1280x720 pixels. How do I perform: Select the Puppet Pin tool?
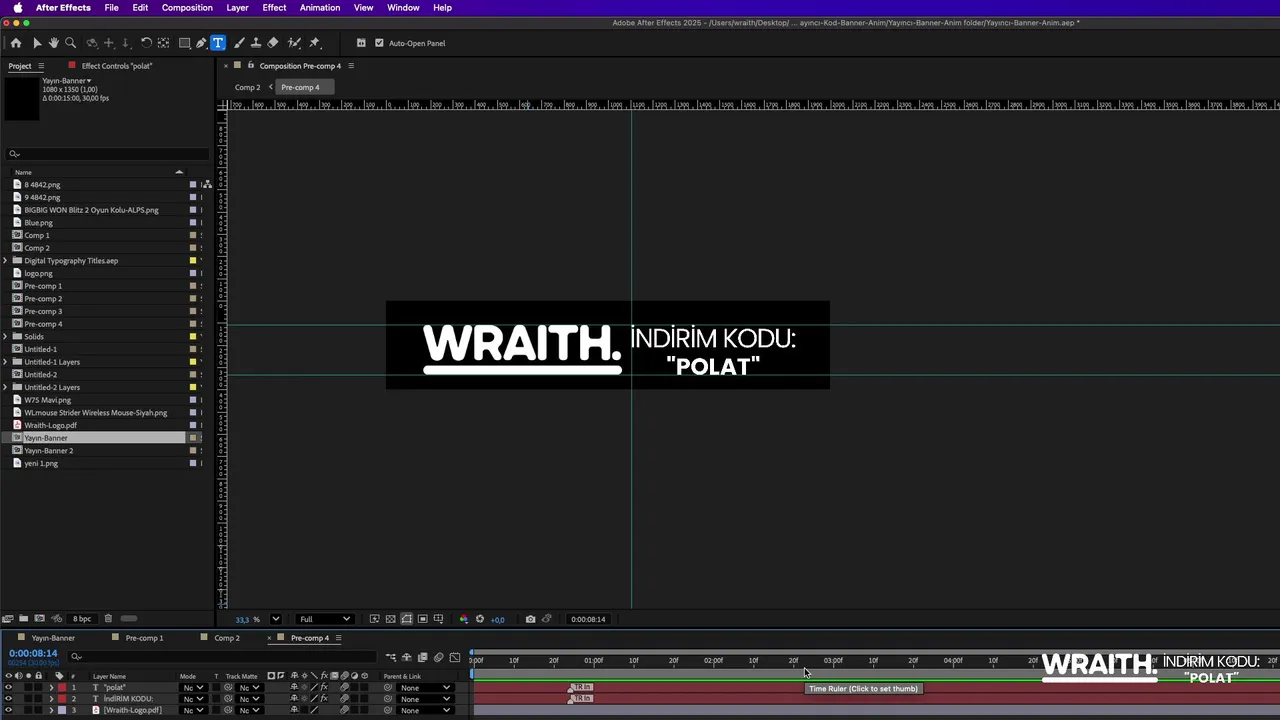(x=314, y=43)
